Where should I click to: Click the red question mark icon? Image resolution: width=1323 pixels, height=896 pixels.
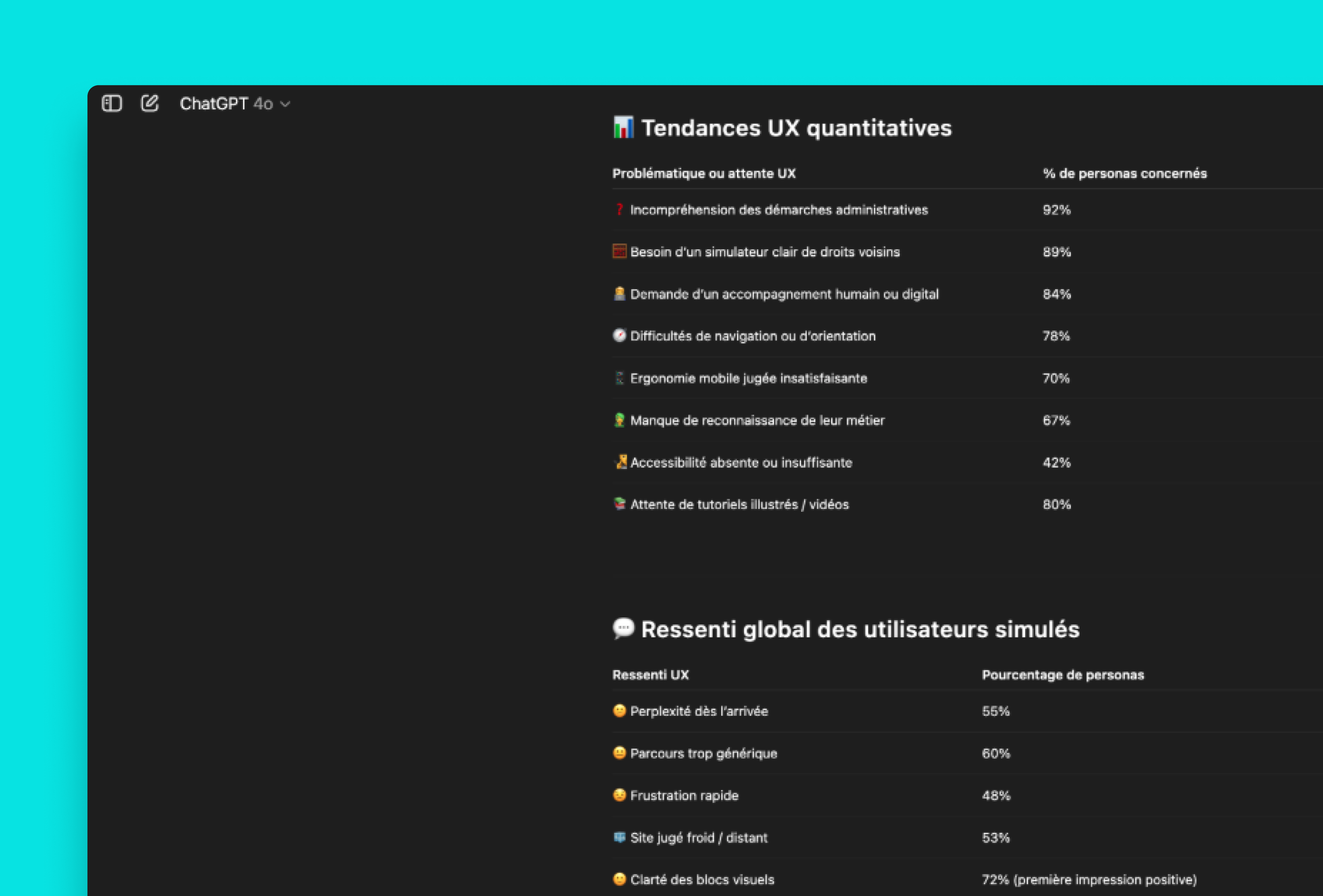[619, 210]
